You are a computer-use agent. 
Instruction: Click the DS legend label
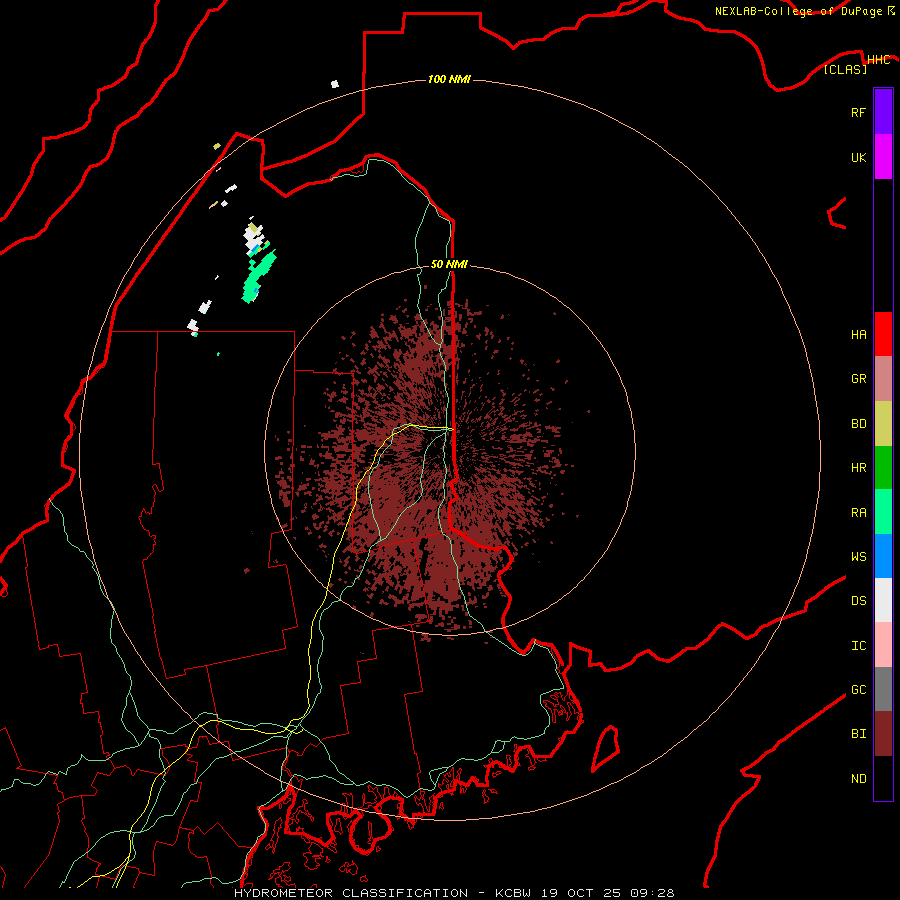coord(858,601)
